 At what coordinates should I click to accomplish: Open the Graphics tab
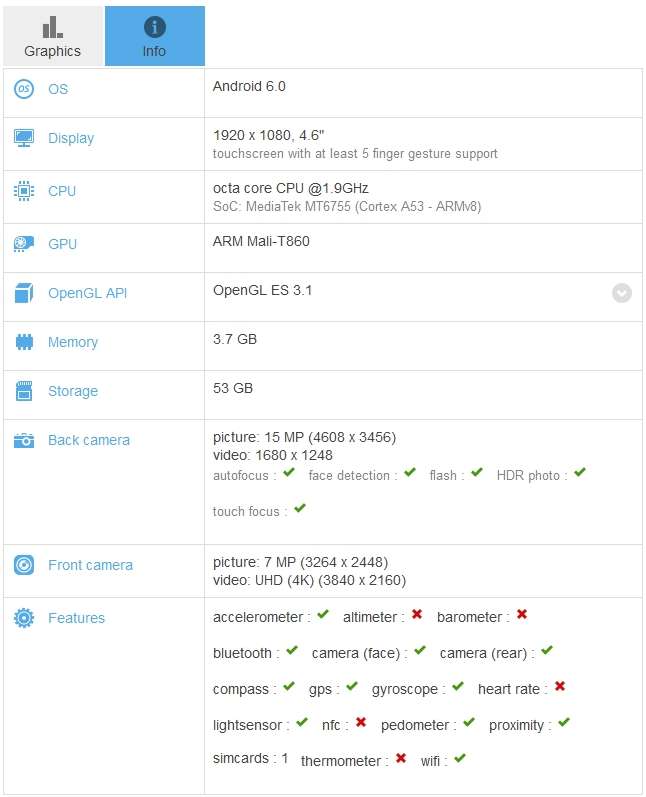(53, 36)
